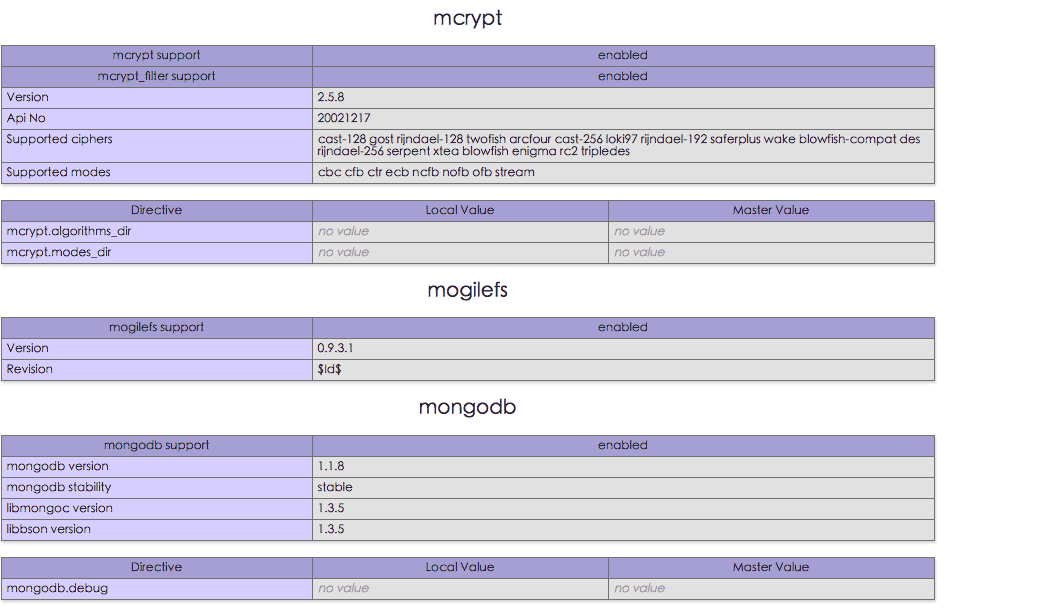Click the mcrypt.modes_dir directive name

59,252
